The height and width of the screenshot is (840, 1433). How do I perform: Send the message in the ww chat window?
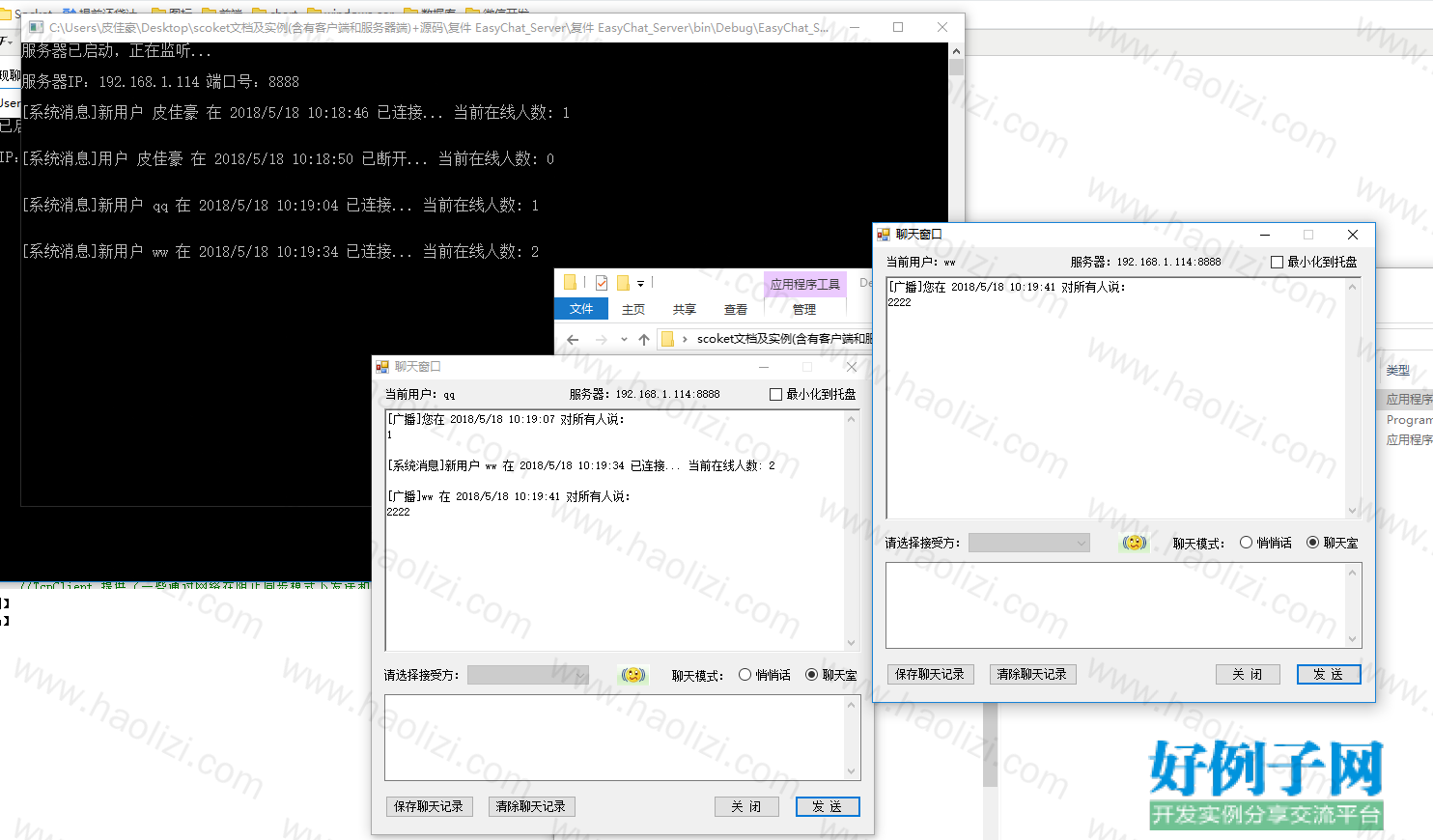point(1329,674)
